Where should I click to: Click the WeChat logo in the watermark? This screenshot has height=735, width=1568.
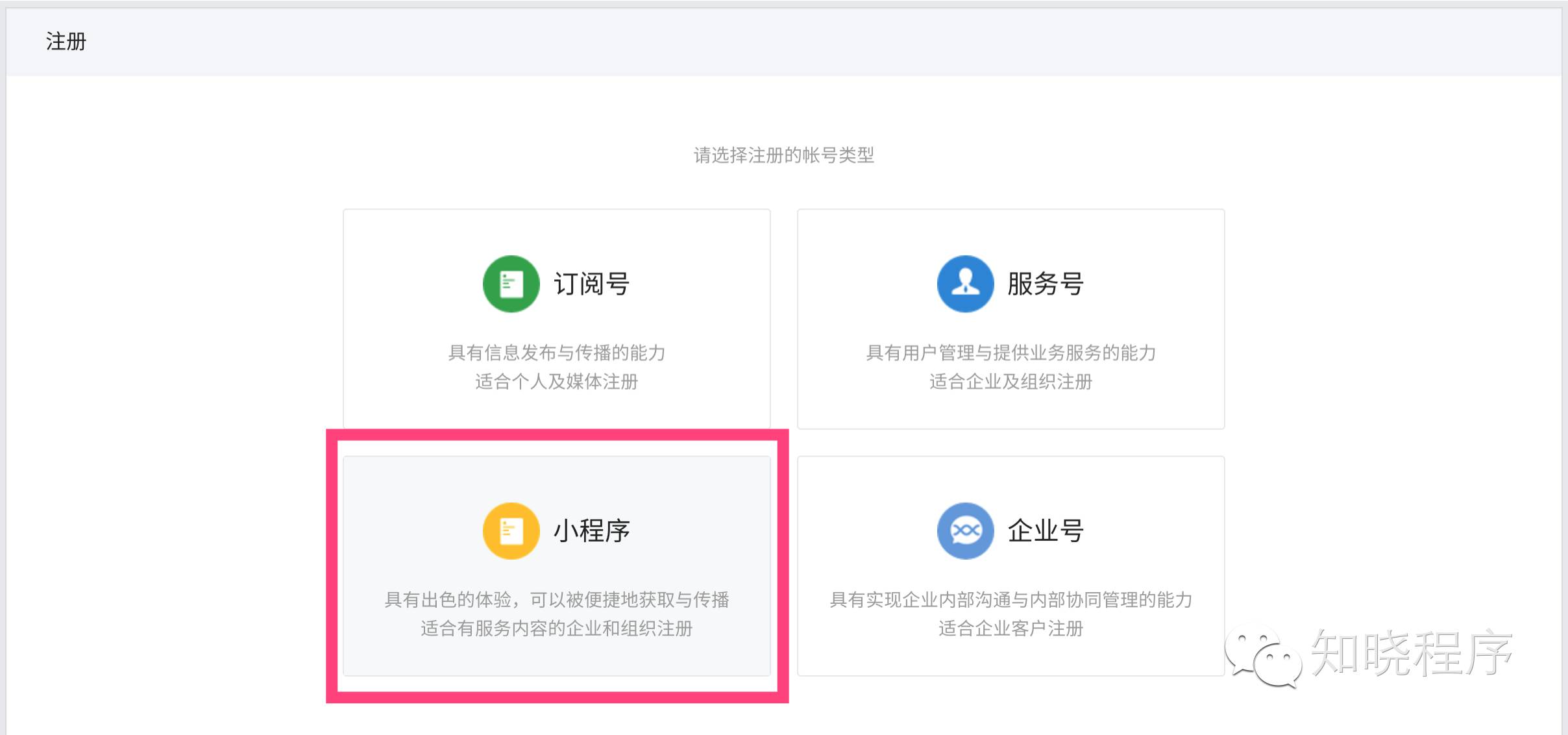(1262, 654)
